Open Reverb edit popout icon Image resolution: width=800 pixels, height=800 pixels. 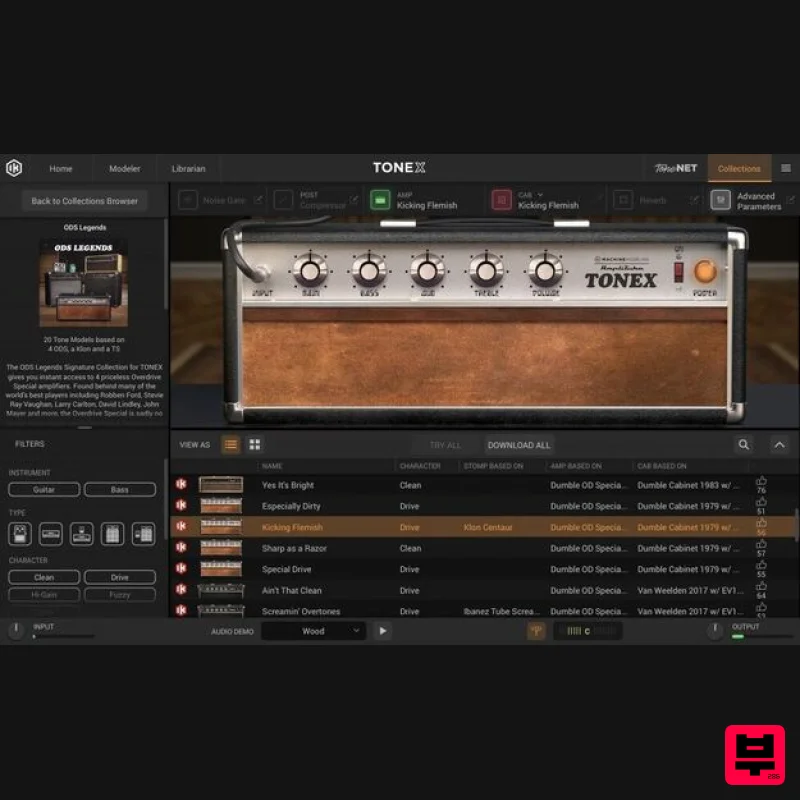point(693,199)
